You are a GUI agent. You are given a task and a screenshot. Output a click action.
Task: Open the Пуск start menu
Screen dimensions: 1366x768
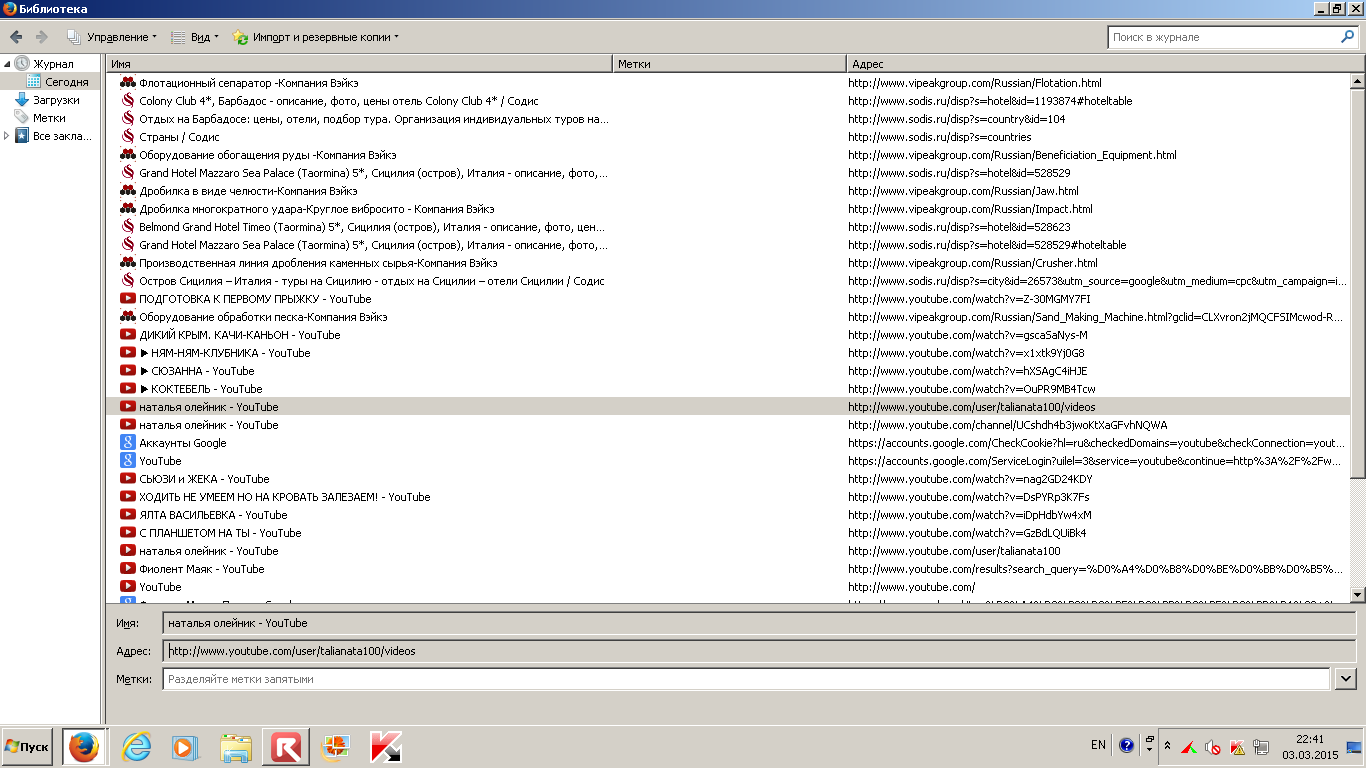(x=28, y=747)
